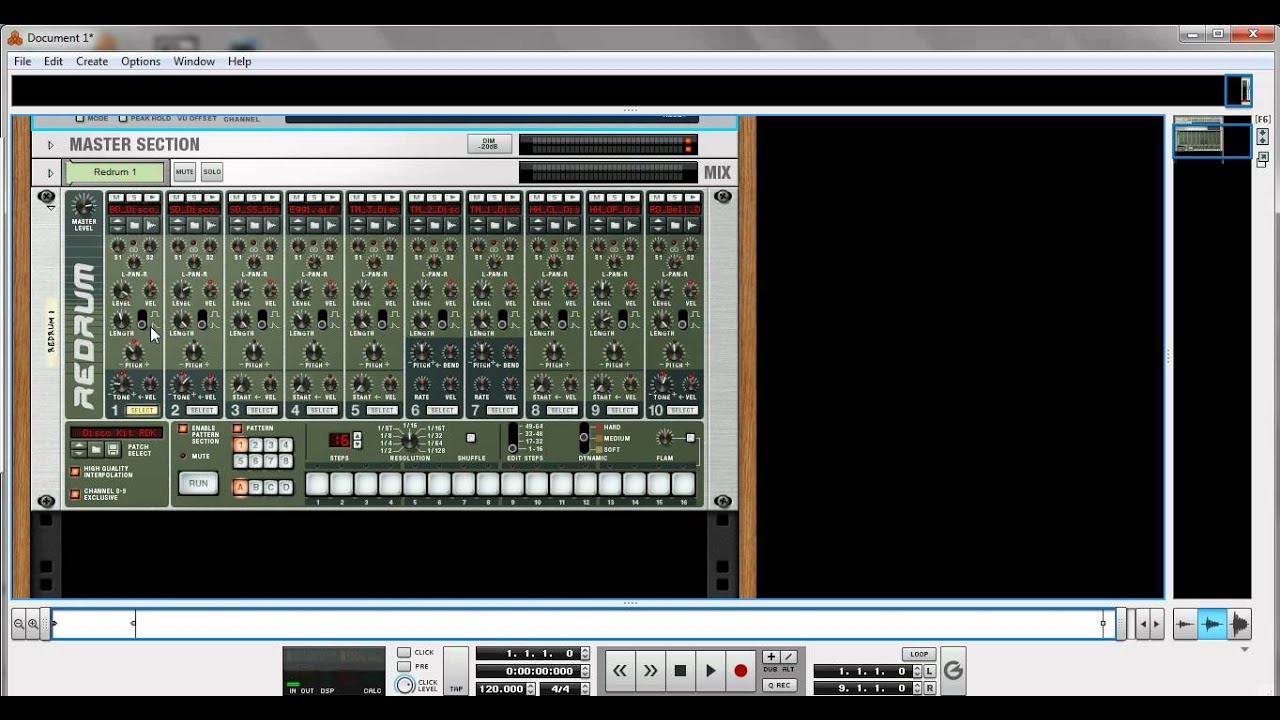Click the tempo 120.000 spinner arrows
Viewport: 1280px width, 720px height.
[x=531, y=689]
